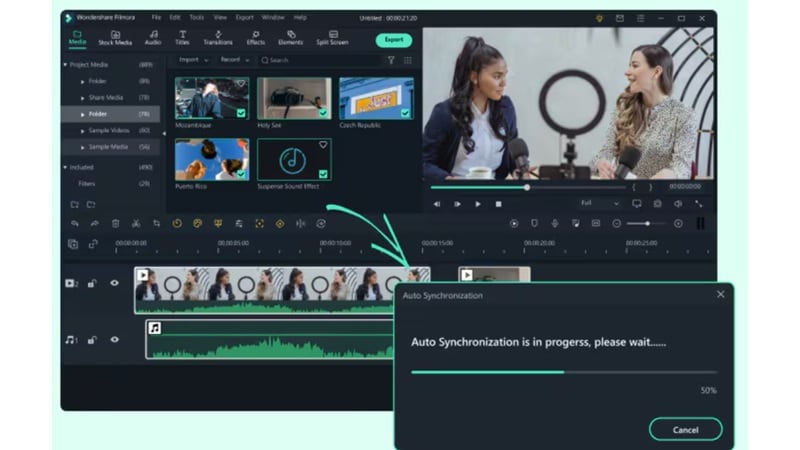Redo the last undone action
800x450 pixels.
pyautogui.click(x=95, y=223)
